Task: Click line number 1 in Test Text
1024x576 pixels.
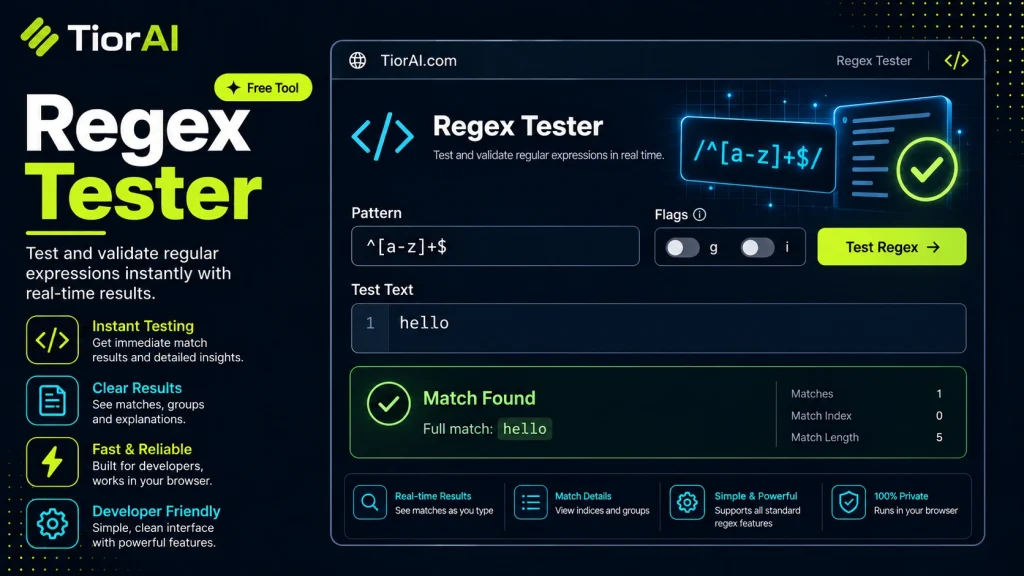Action: click(370, 323)
